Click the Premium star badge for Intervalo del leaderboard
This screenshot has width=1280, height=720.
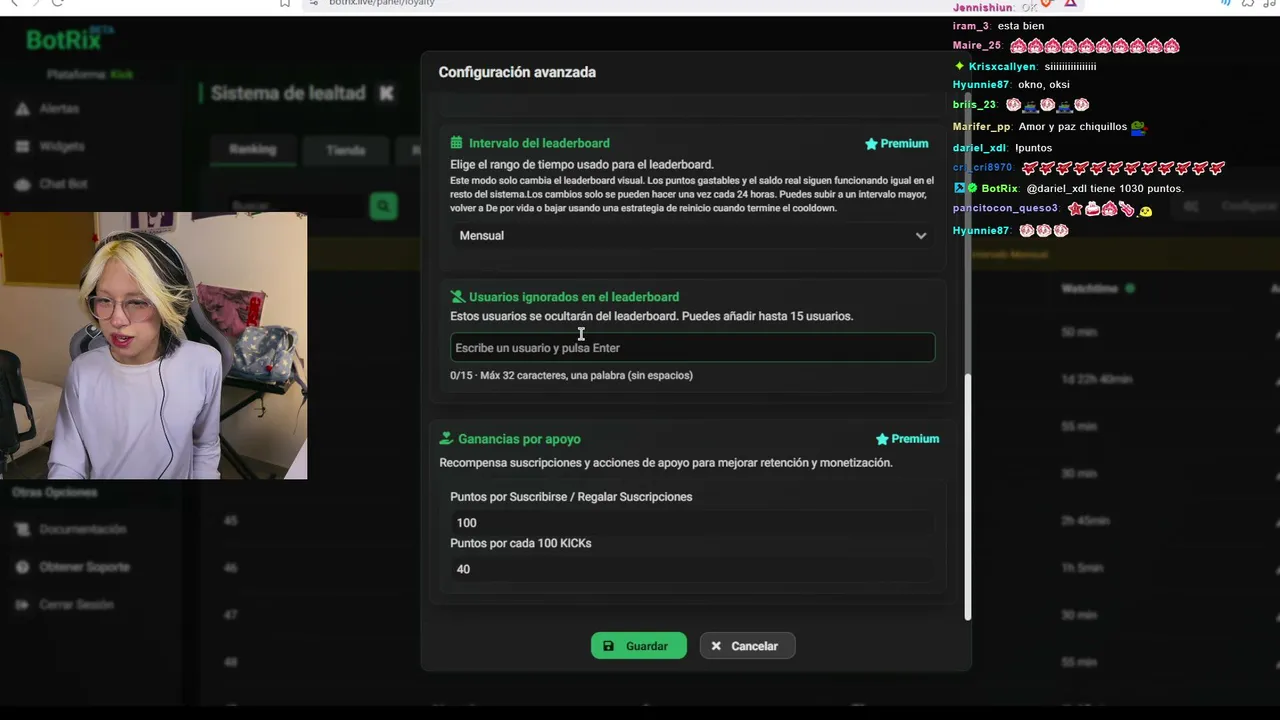click(896, 144)
